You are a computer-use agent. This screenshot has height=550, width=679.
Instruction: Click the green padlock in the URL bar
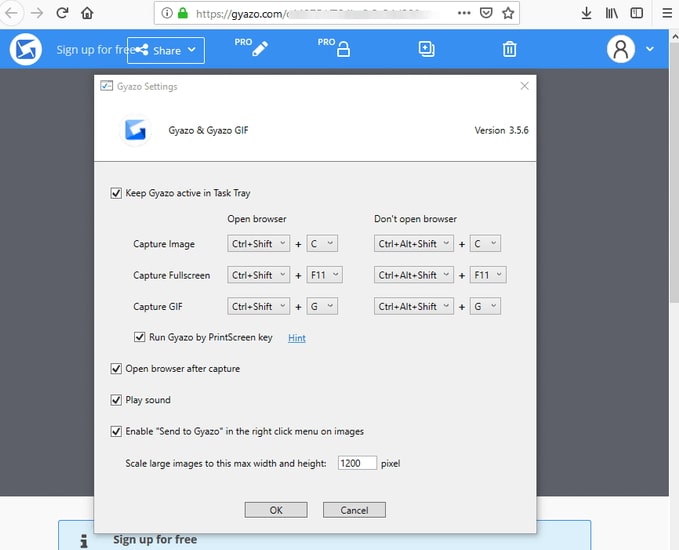(183, 13)
